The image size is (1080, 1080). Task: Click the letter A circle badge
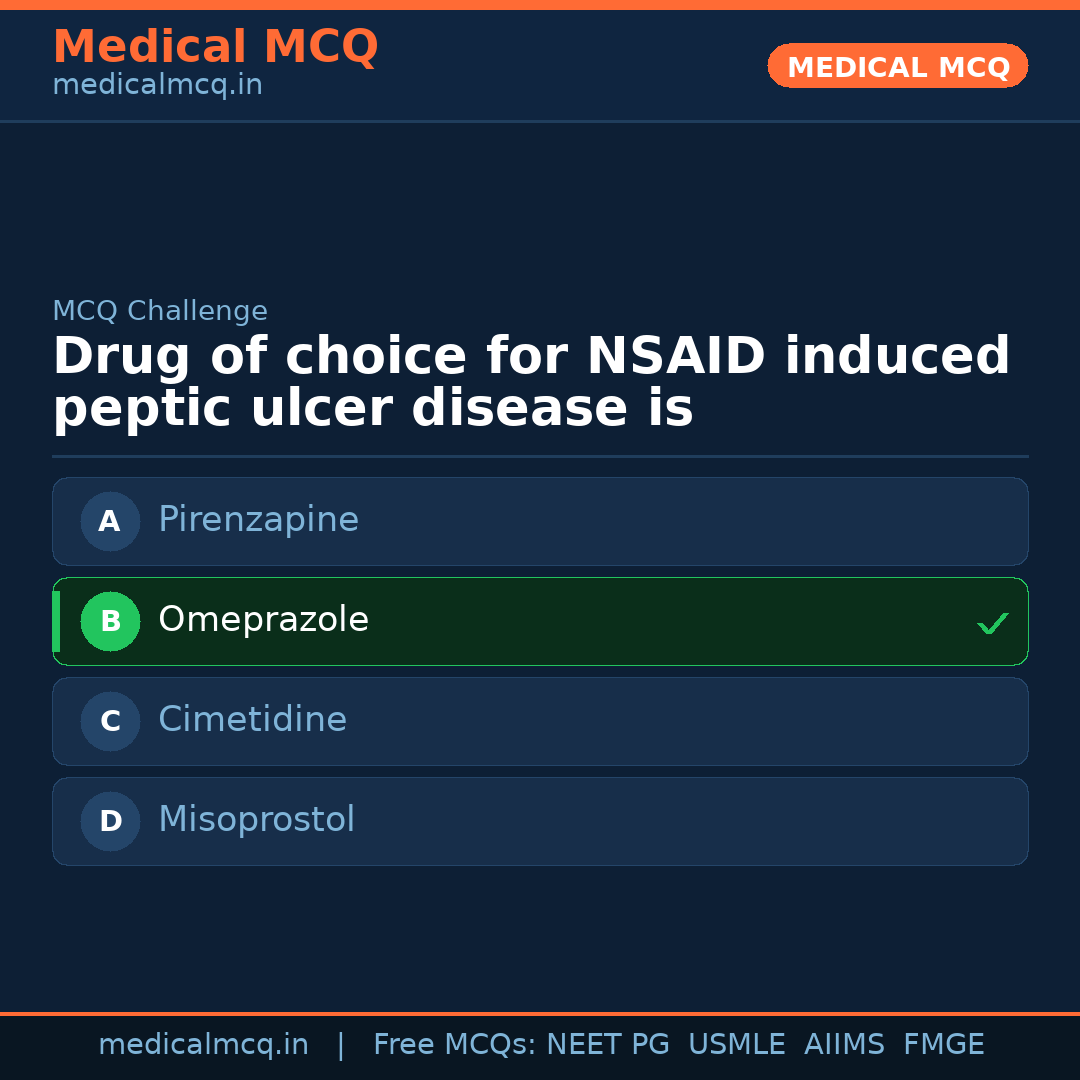(110, 521)
